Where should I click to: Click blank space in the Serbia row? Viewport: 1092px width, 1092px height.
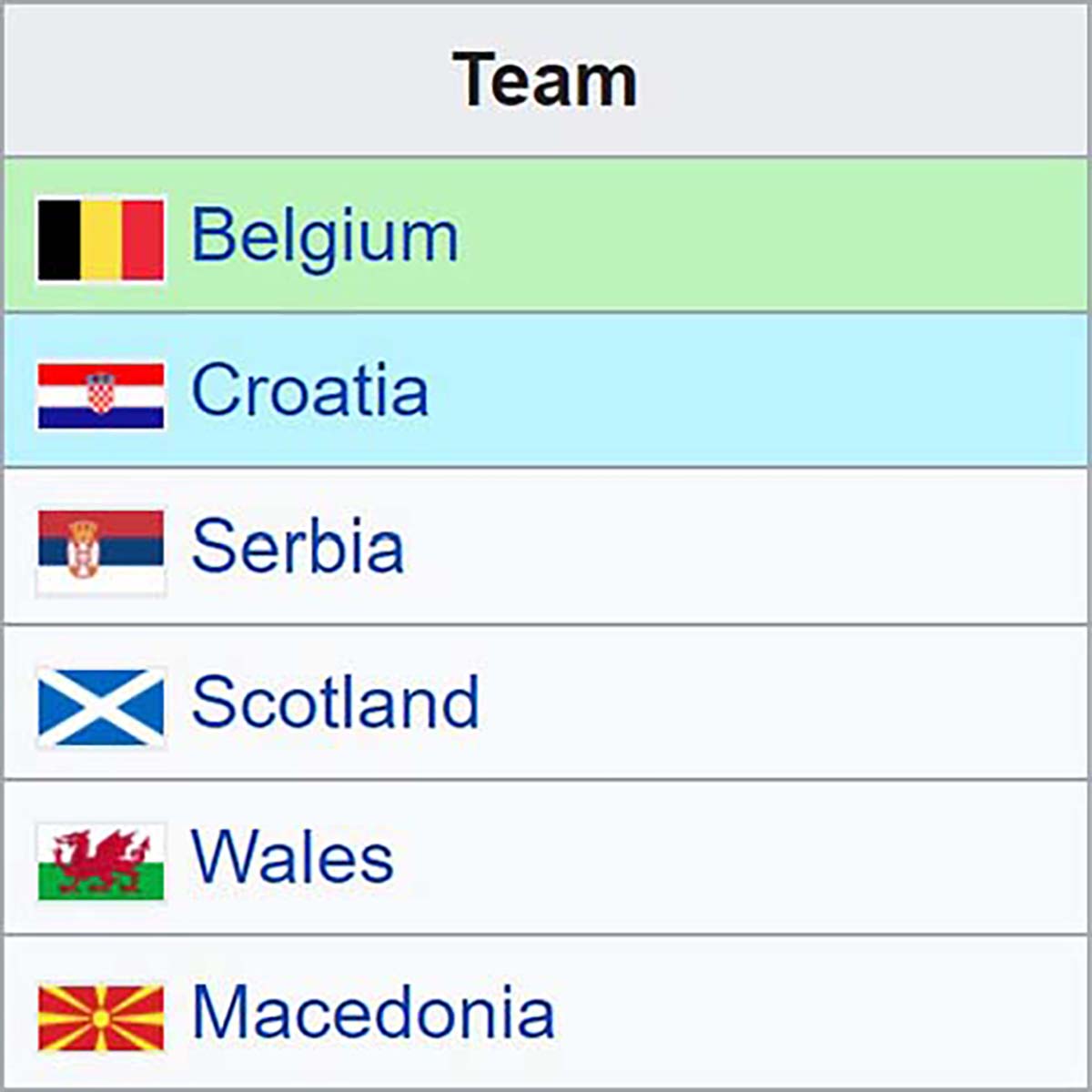746,546
